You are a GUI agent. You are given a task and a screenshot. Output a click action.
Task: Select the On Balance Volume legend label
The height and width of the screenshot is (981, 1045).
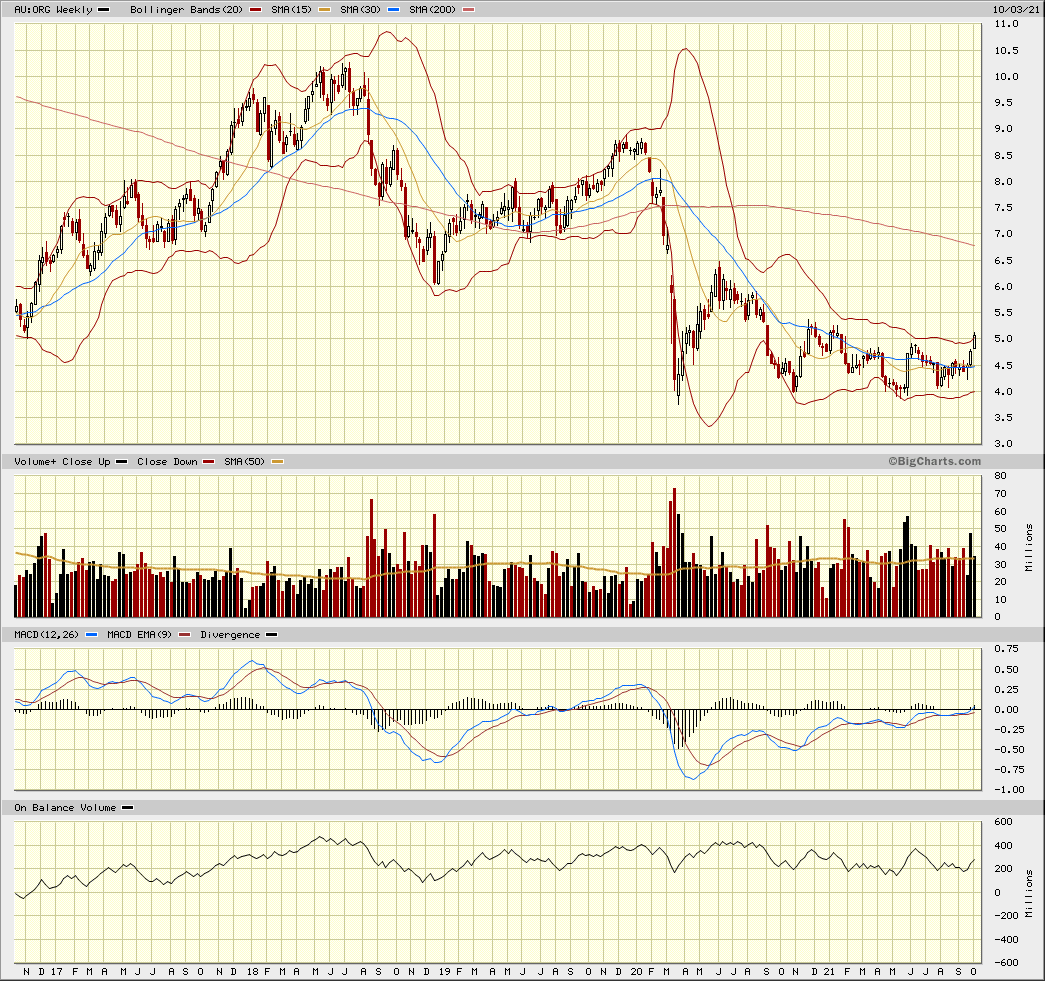(65, 807)
